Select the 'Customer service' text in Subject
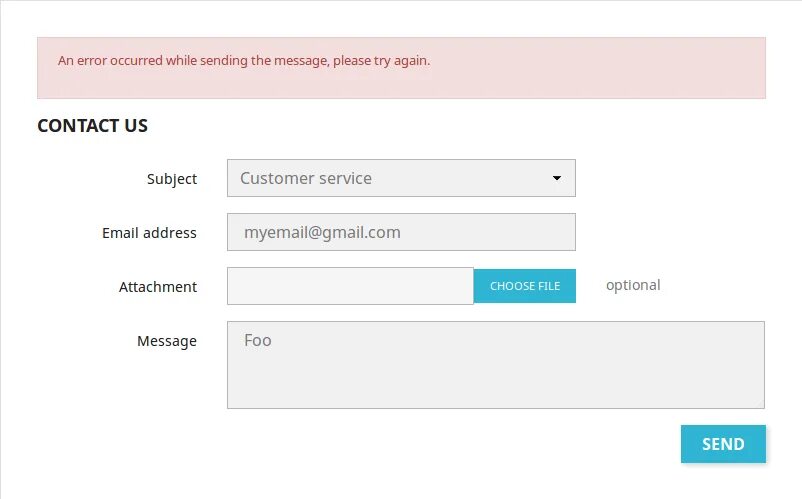This screenshot has height=499, width=802. click(x=306, y=178)
